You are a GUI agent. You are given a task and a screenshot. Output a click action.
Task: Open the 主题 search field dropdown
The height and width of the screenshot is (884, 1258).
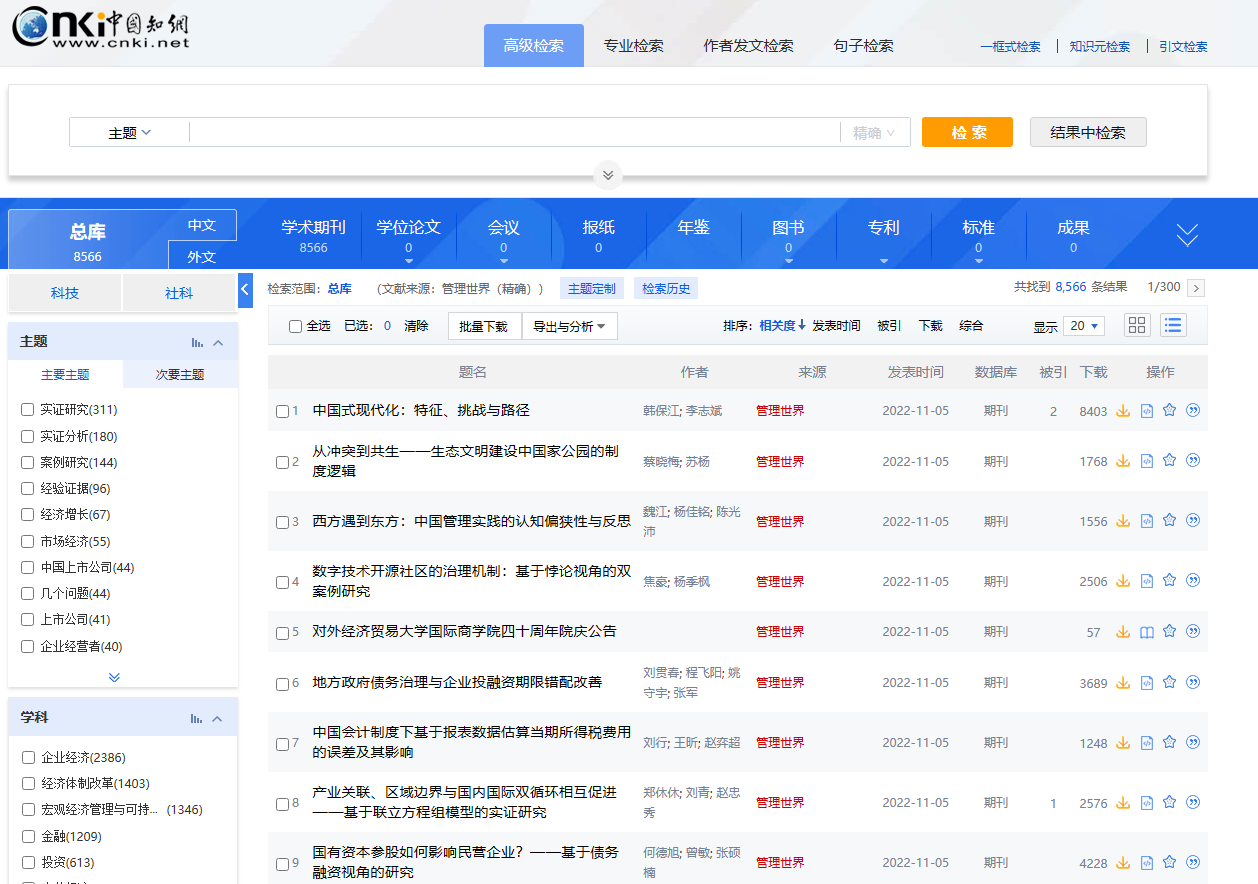pyautogui.click(x=129, y=132)
